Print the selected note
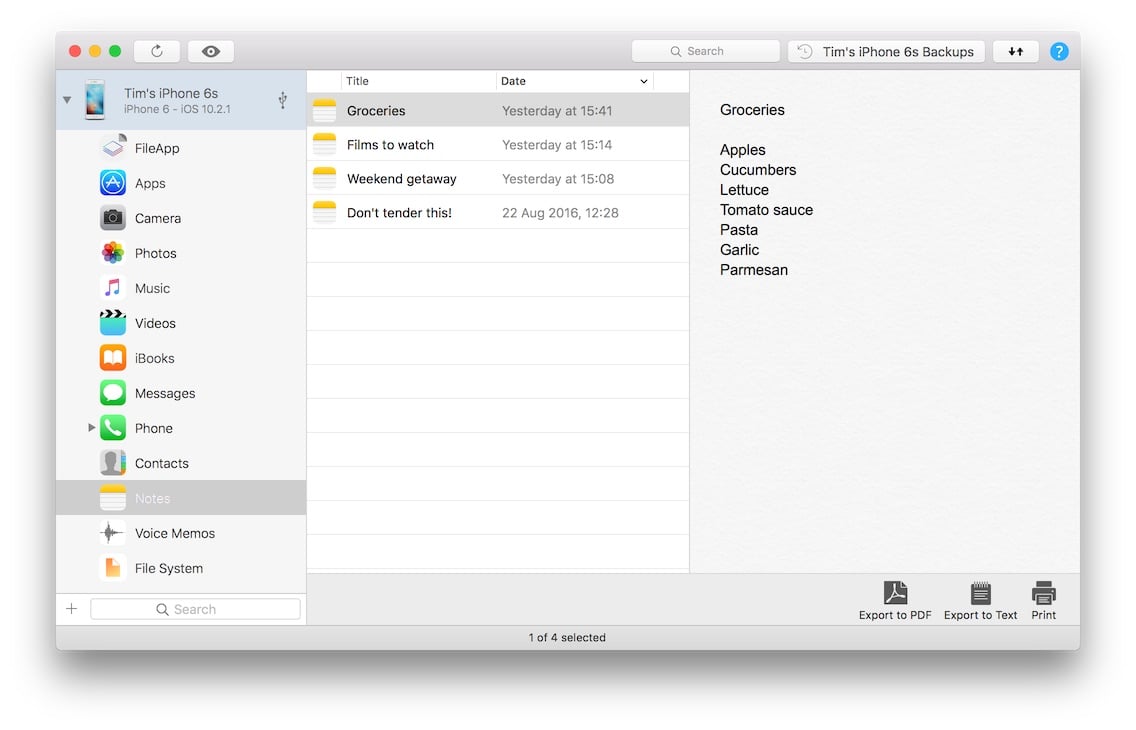1136x730 pixels. coord(1044,601)
